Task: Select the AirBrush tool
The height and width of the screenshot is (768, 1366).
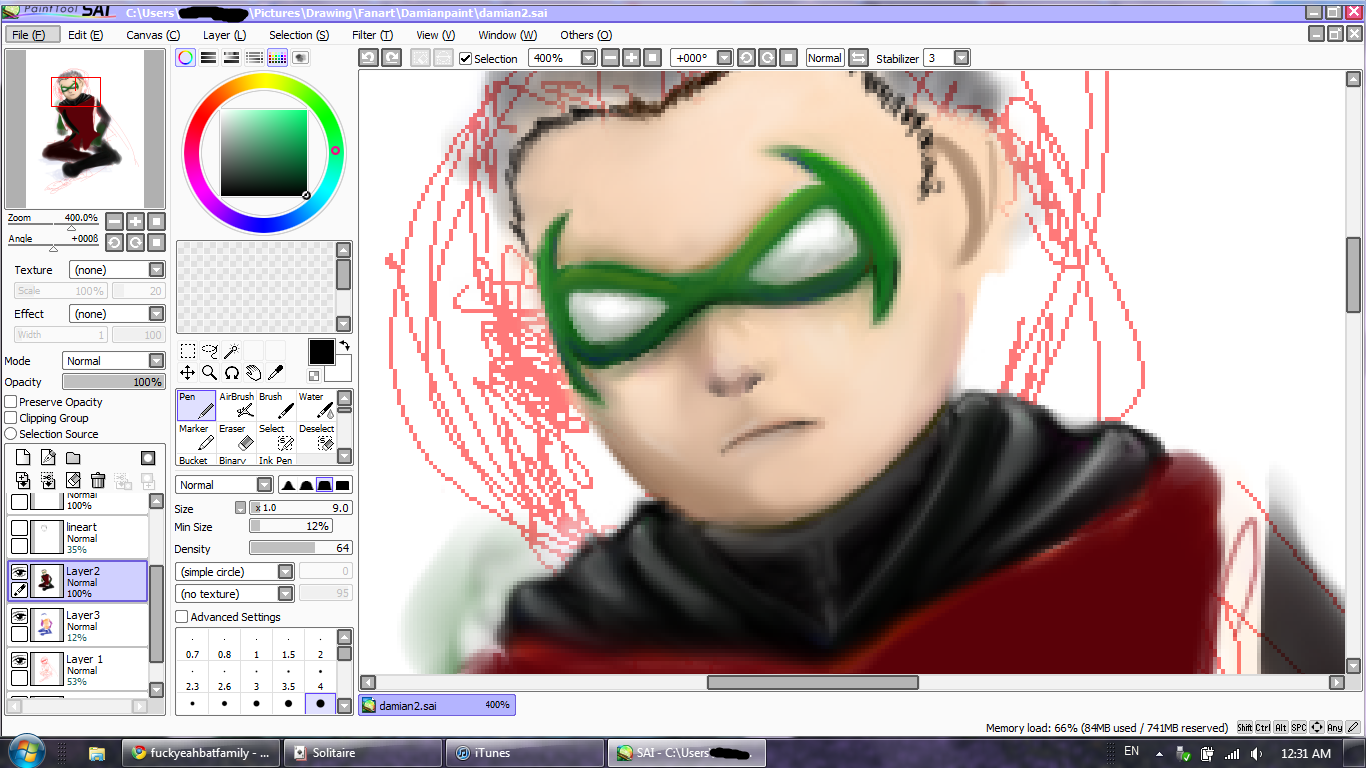Action: click(x=236, y=405)
